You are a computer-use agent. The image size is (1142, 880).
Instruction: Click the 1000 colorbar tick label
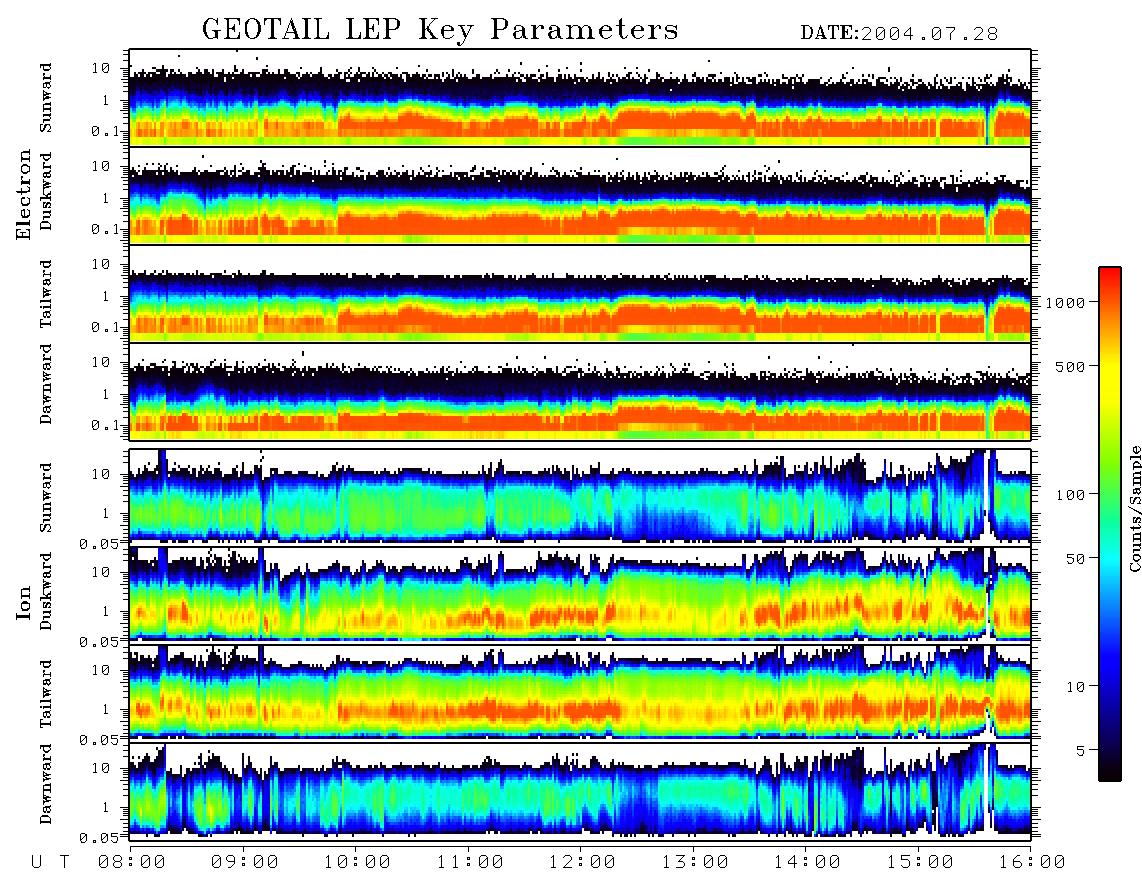point(1065,302)
